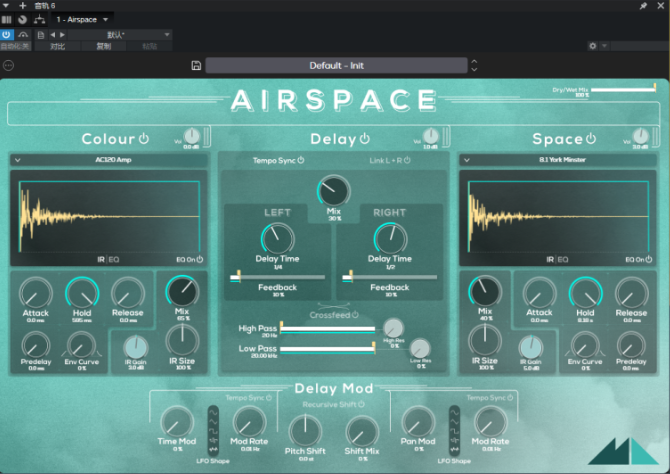The image size is (670, 474).
Task: Click the pin icon in the window title bar
Action: 642,6
